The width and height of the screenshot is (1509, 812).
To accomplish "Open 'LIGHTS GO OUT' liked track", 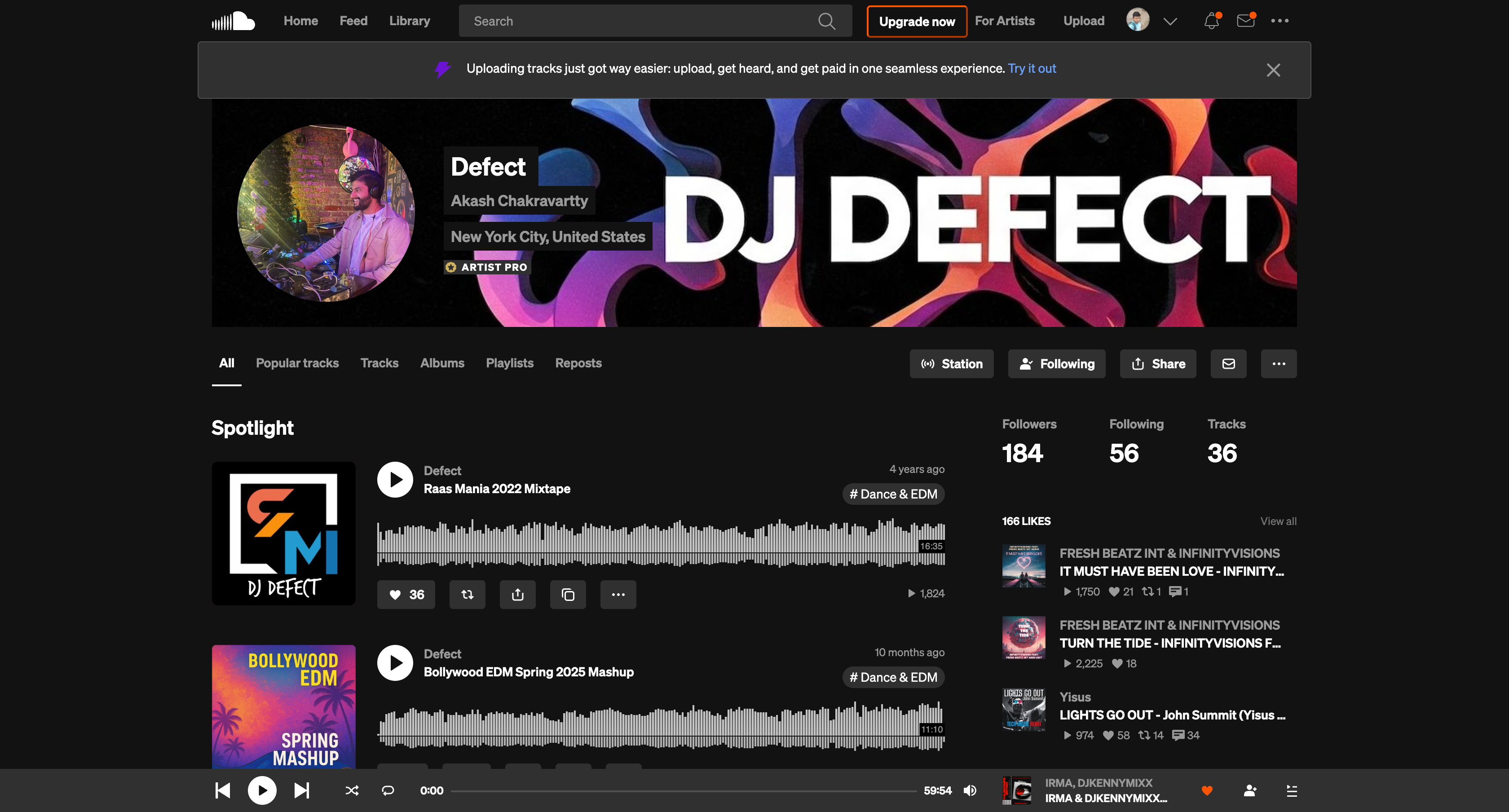I will (1172, 715).
